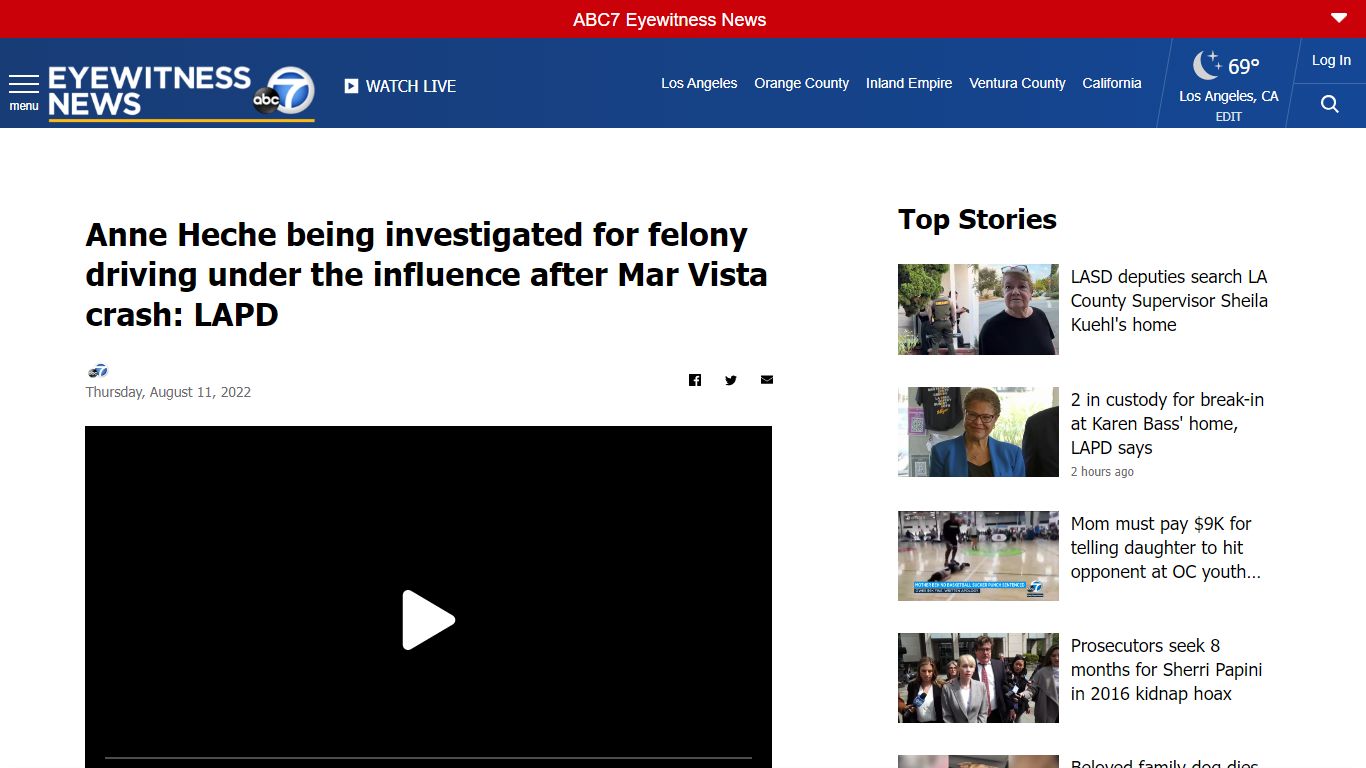Click the Watch Live play icon
The height and width of the screenshot is (768, 1366).
pos(351,86)
